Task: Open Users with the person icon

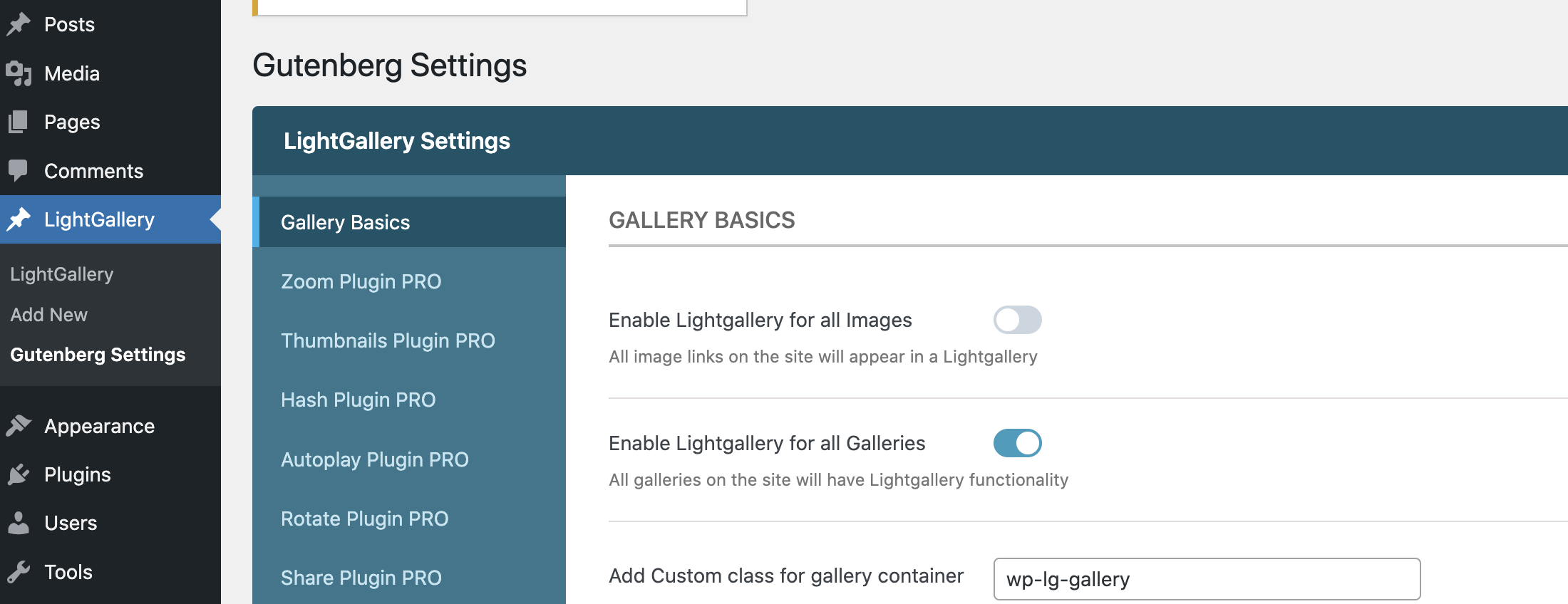Action: pos(19,523)
